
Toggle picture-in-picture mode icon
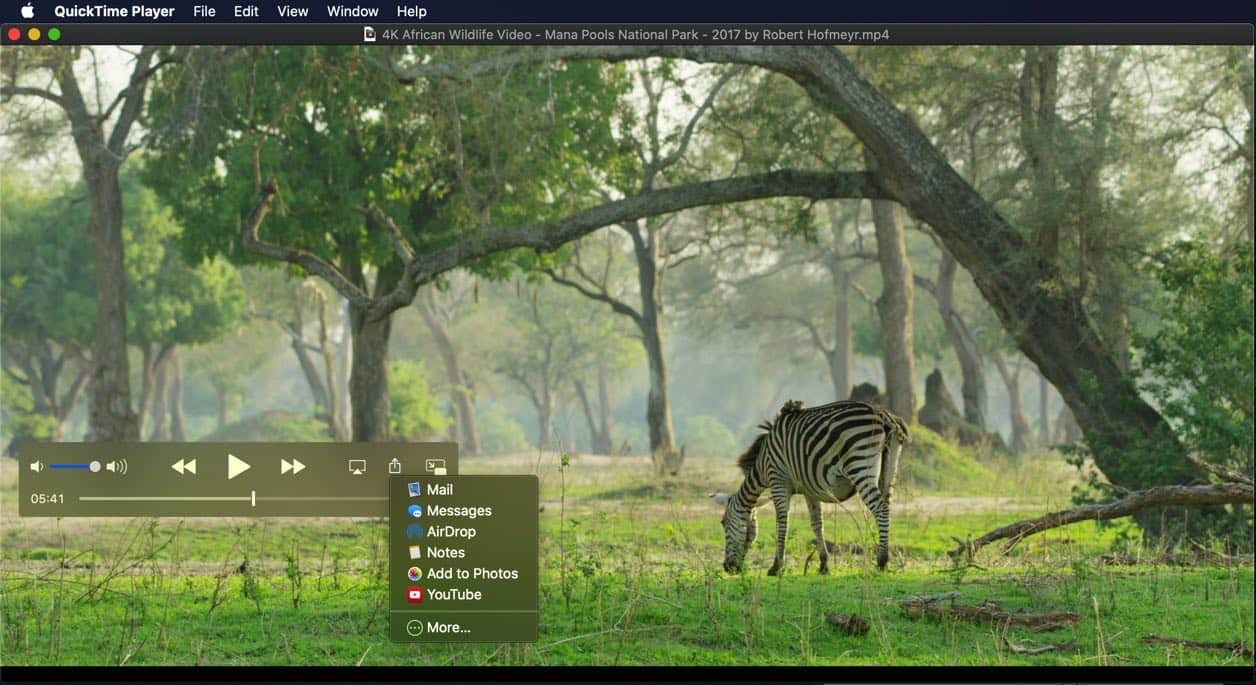(435, 466)
